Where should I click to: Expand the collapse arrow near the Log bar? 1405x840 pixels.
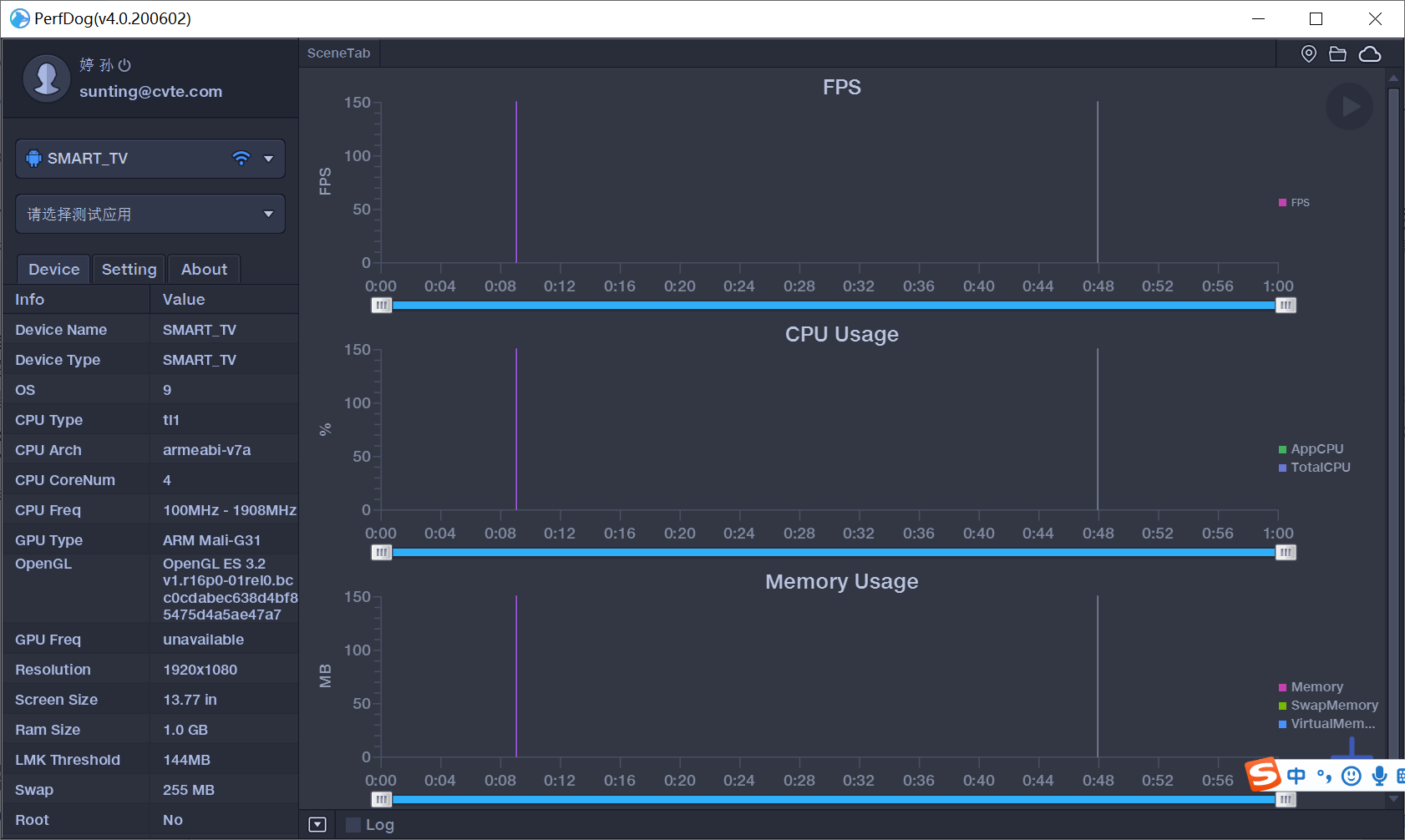pos(317,824)
